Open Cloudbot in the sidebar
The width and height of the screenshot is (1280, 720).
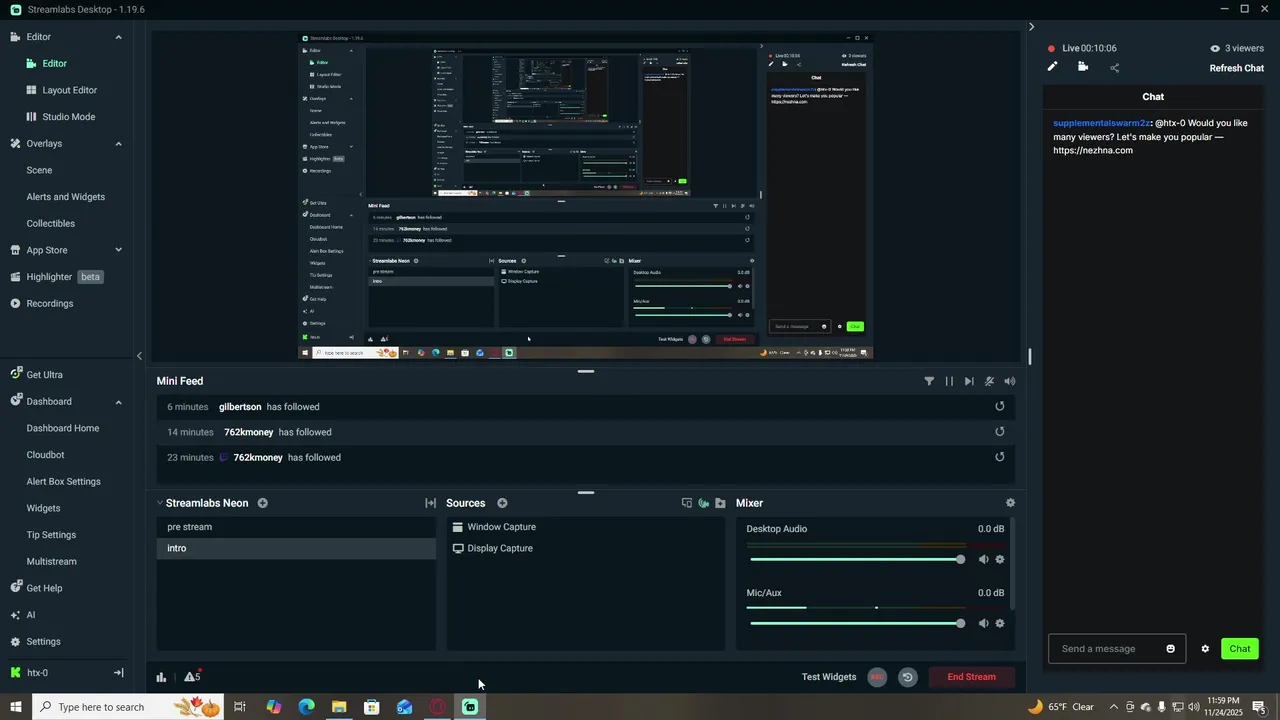[x=45, y=455]
